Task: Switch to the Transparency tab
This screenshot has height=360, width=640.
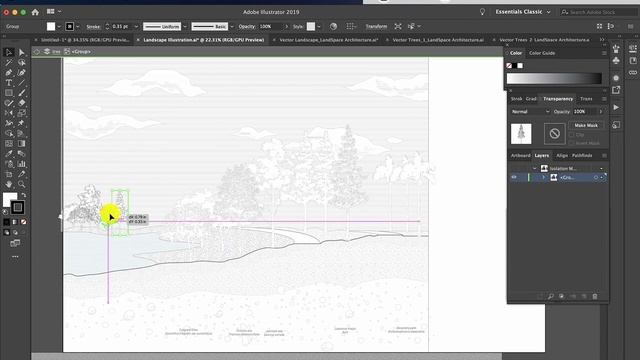Action: click(x=558, y=99)
